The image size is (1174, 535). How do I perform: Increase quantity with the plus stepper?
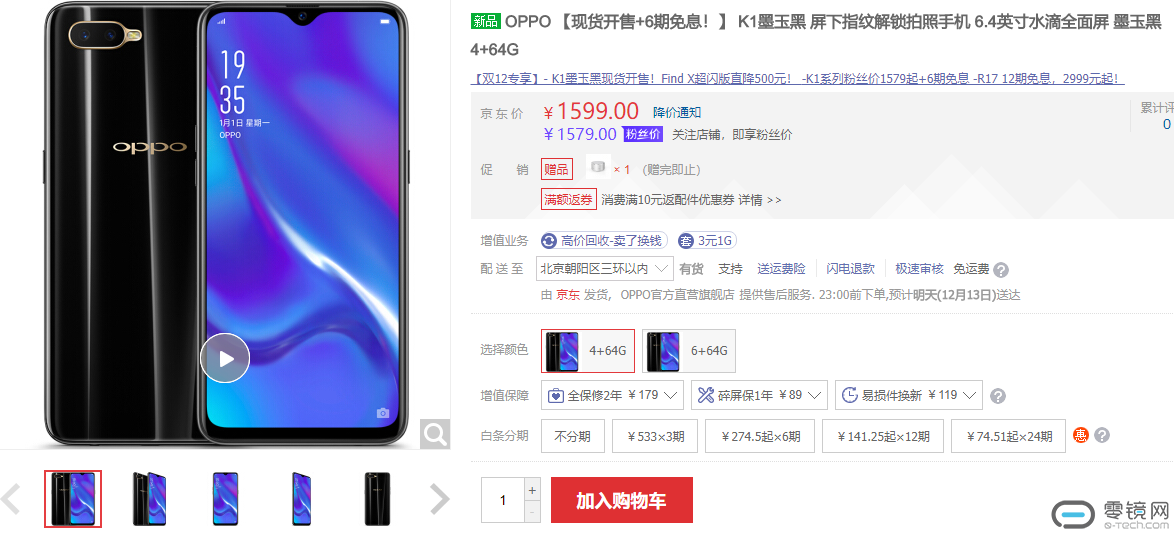point(532,491)
